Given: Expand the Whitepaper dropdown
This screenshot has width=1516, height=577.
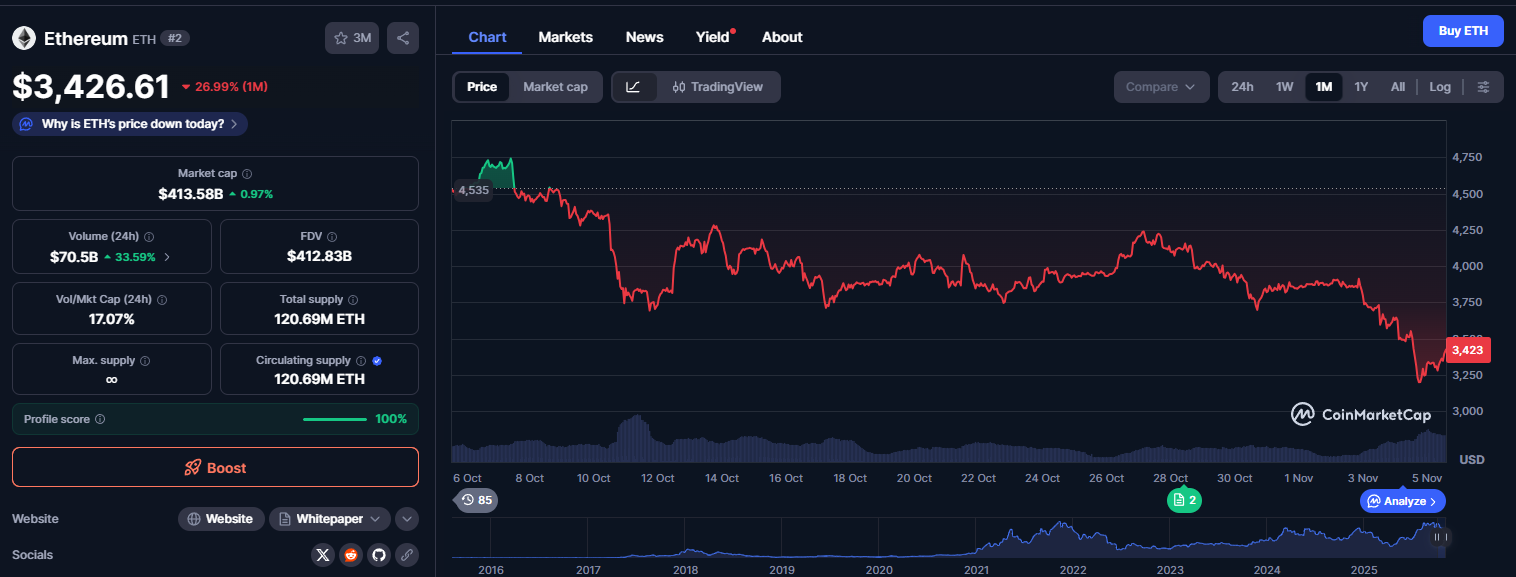Looking at the screenshot, I should point(329,519).
